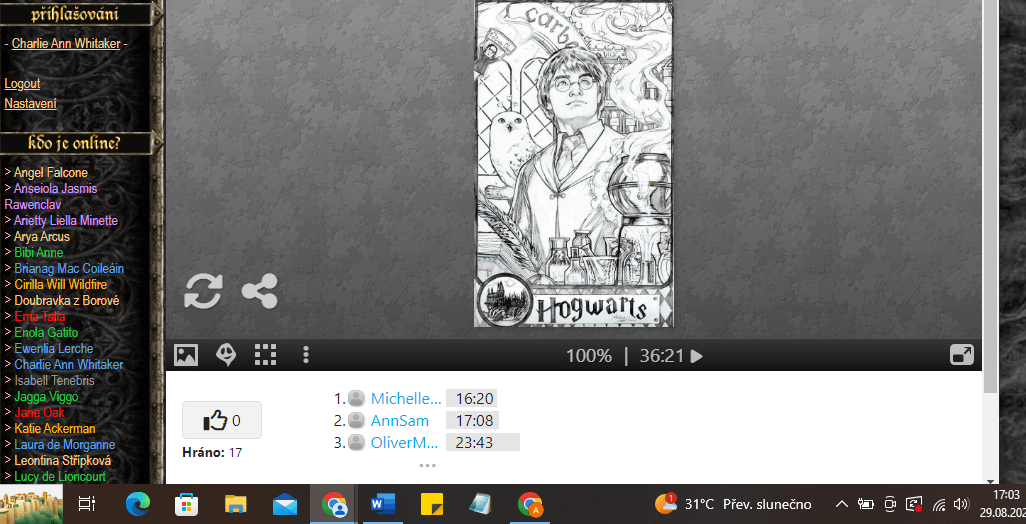Select Leontina Střípková user

62,461
